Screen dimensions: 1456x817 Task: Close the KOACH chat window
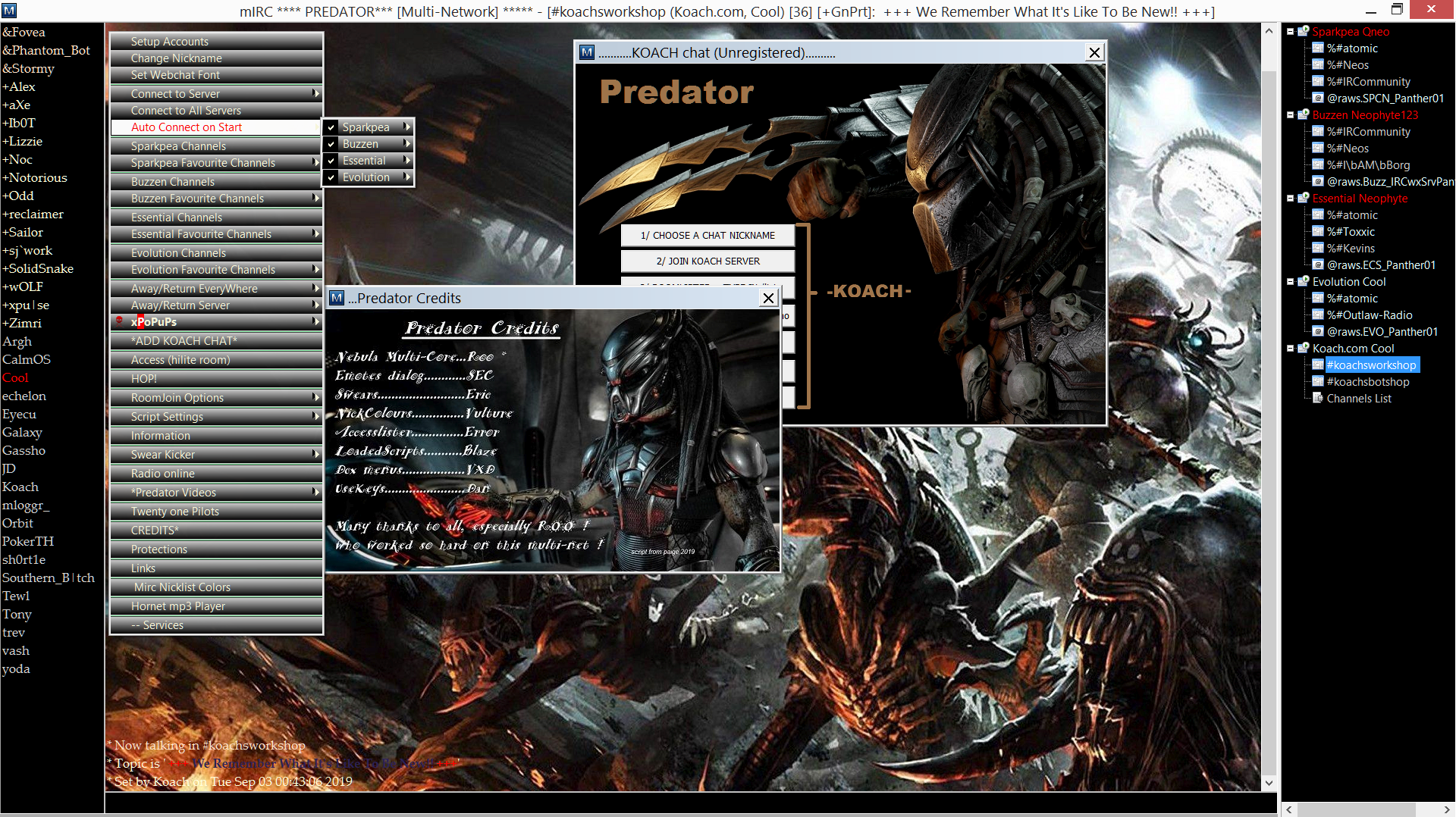[x=1094, y=52]
